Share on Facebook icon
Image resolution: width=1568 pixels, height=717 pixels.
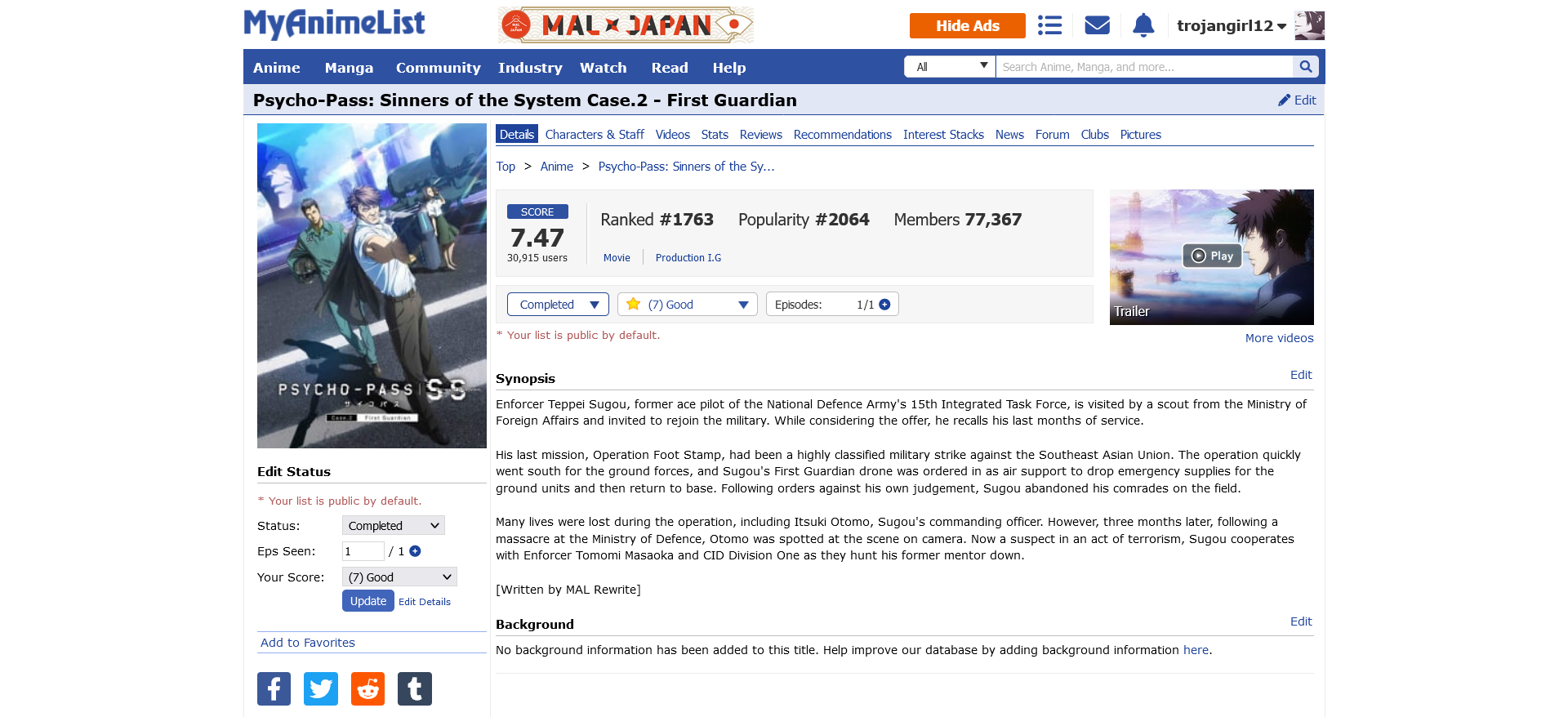[x=274, y=688]
